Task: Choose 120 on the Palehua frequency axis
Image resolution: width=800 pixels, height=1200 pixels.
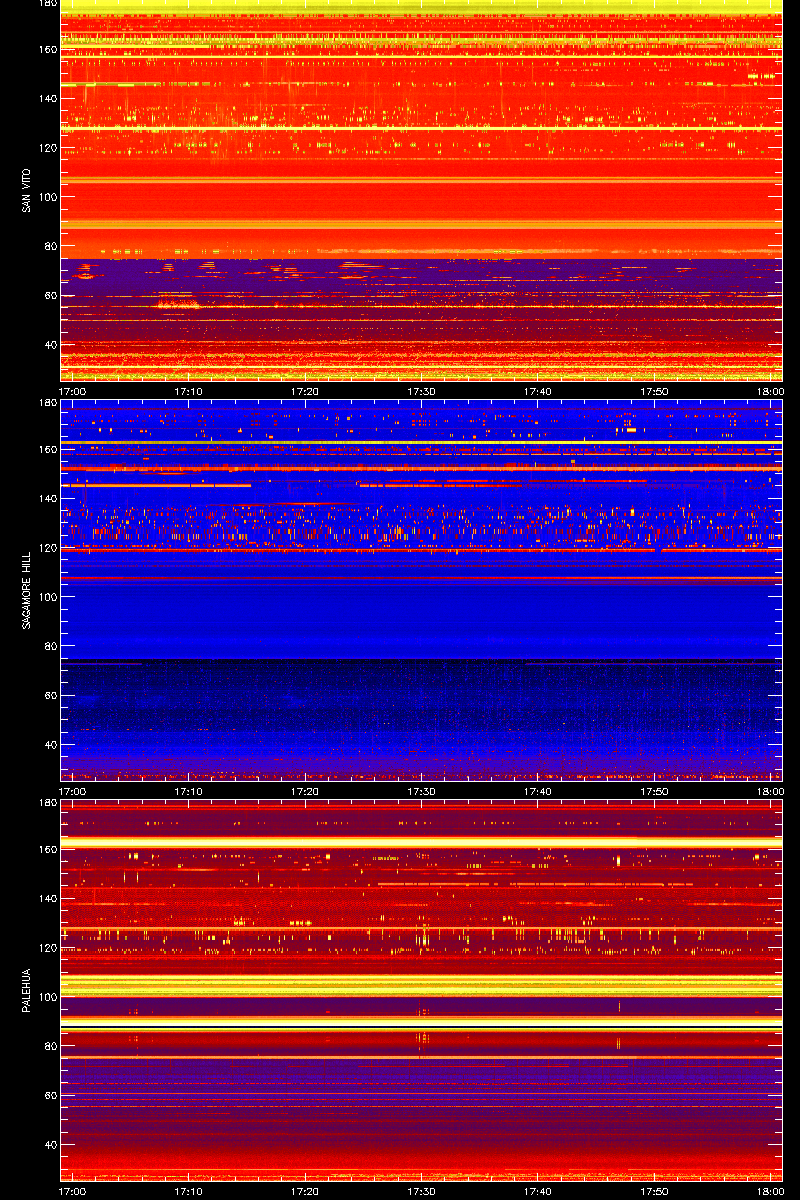Action: pos(46,949)
